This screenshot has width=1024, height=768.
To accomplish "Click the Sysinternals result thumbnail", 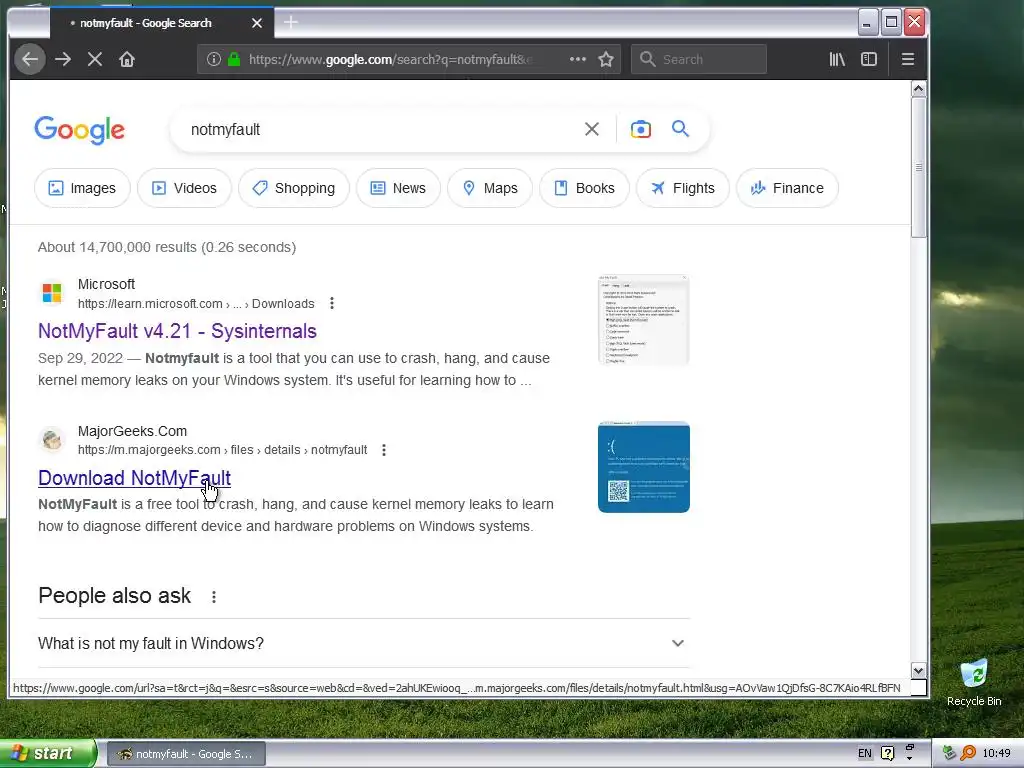I will 644,320.
